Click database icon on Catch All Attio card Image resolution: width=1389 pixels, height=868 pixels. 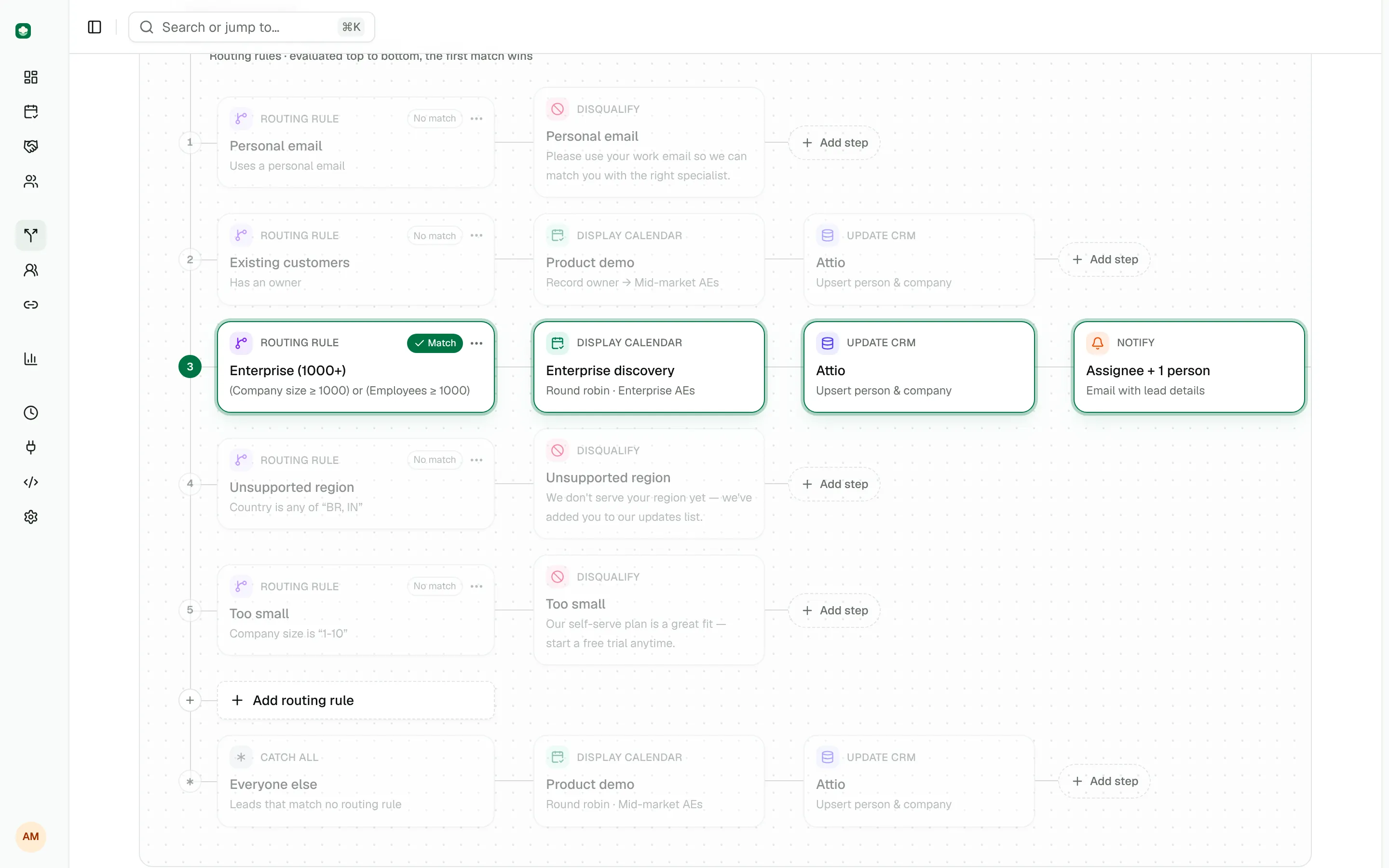point(827,757)
